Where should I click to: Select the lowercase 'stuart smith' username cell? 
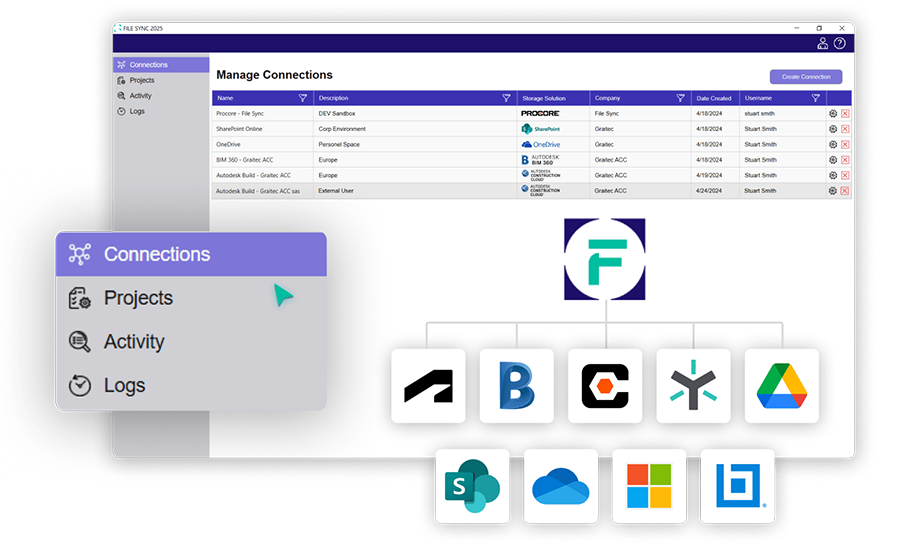(783, 114)
